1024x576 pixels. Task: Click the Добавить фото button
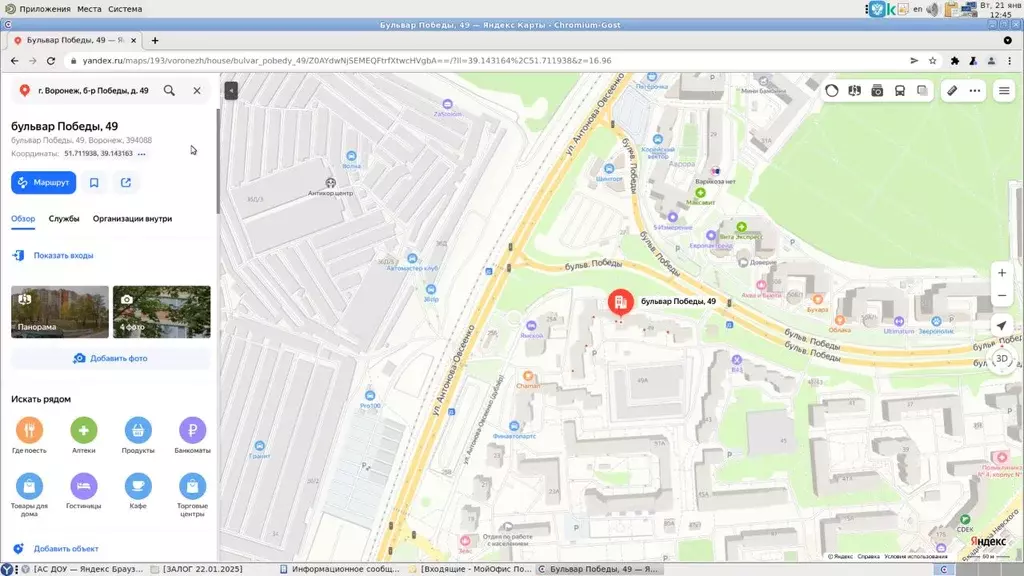110,359
